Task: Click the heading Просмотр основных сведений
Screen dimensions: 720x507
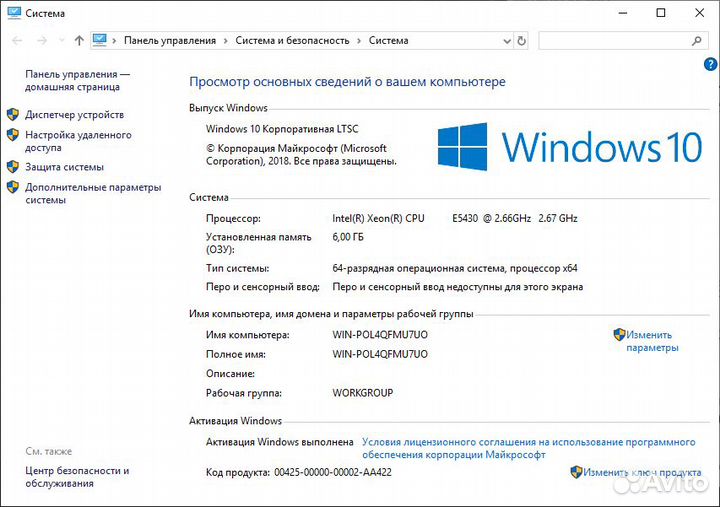Action: coord(347,82)
